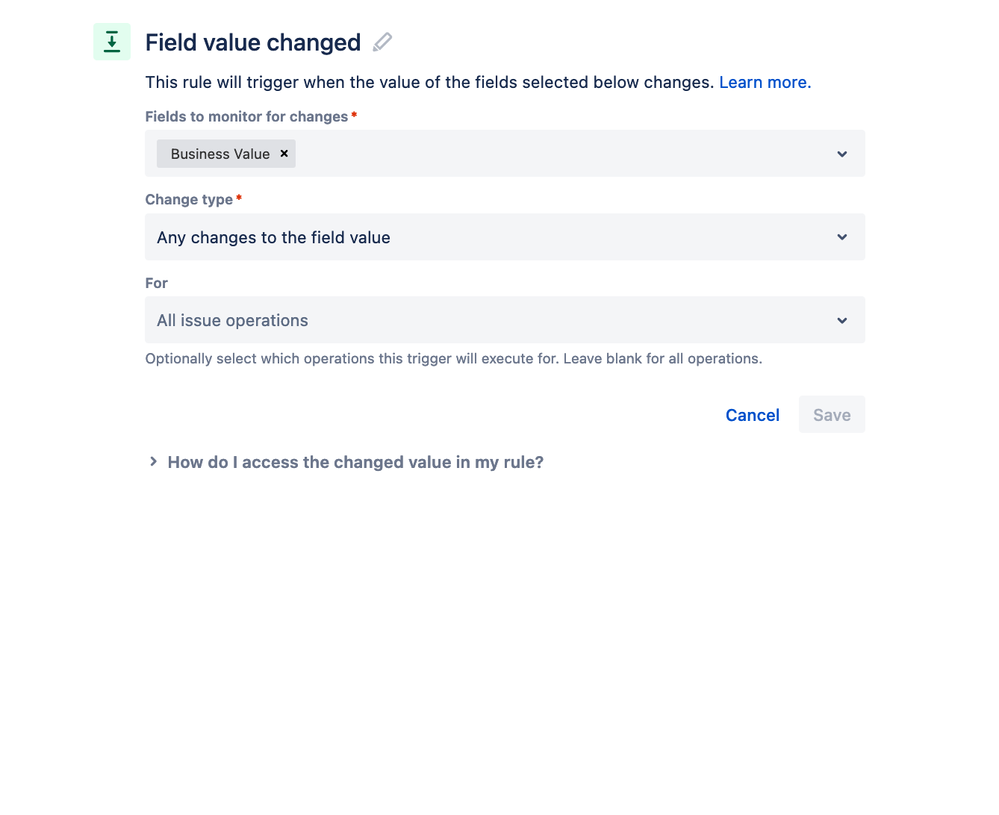The width and height of the screenshot is (999, 815).
Task: Cancel the trigger configuration
Action: click(752, 415)
